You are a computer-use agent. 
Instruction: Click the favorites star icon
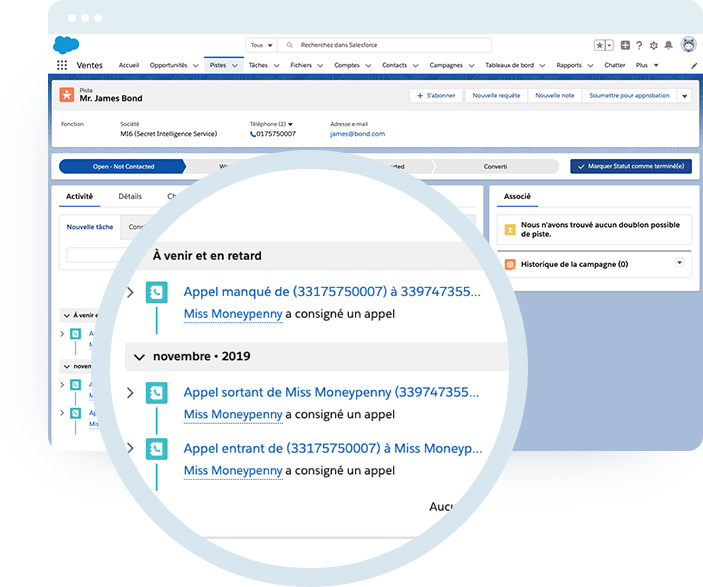click(599, 45)
